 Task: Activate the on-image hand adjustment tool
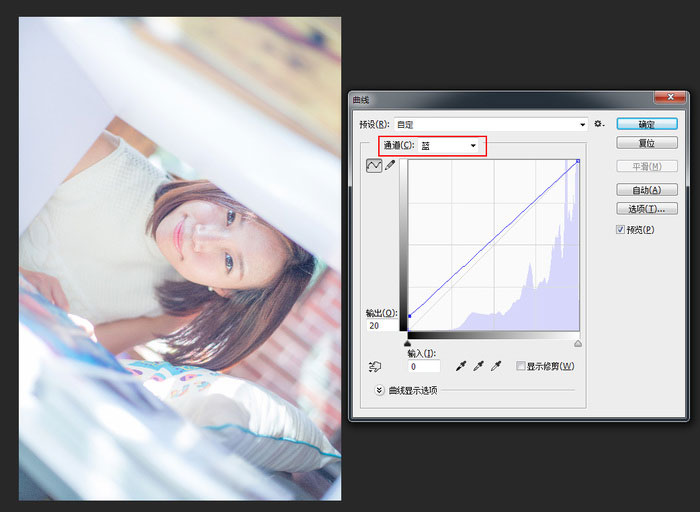tap(375, 366)
